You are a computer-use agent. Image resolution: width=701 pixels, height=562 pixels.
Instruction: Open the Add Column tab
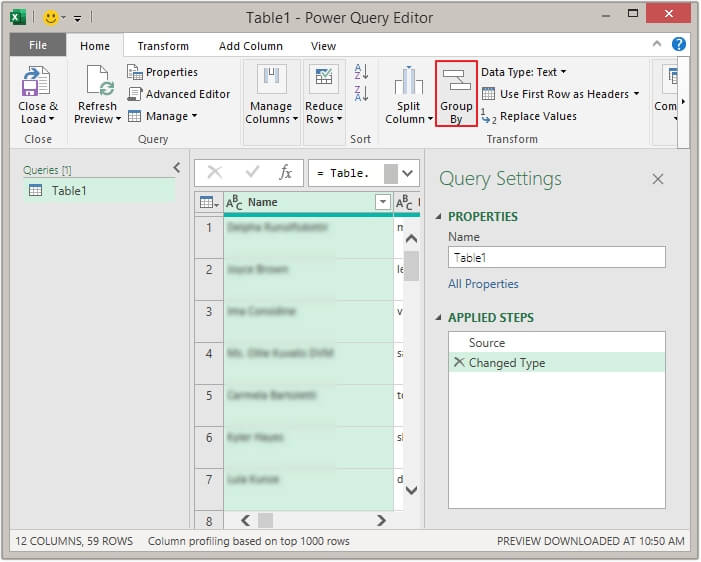(250, 46)
